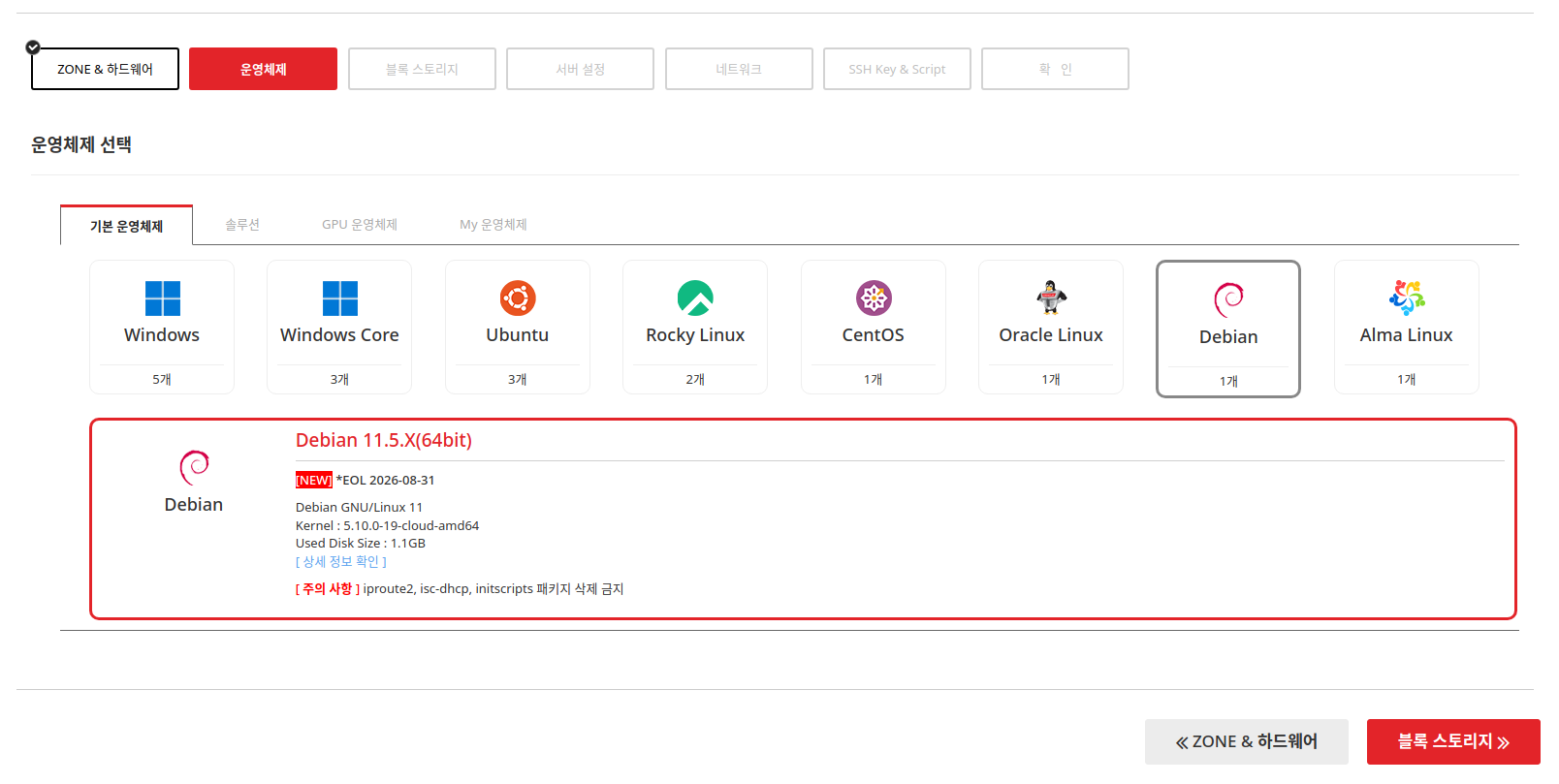Viewport: 1559px width, 784px height.
Task: Choose the Windows Core logo icon
Action: coord(339,298)
